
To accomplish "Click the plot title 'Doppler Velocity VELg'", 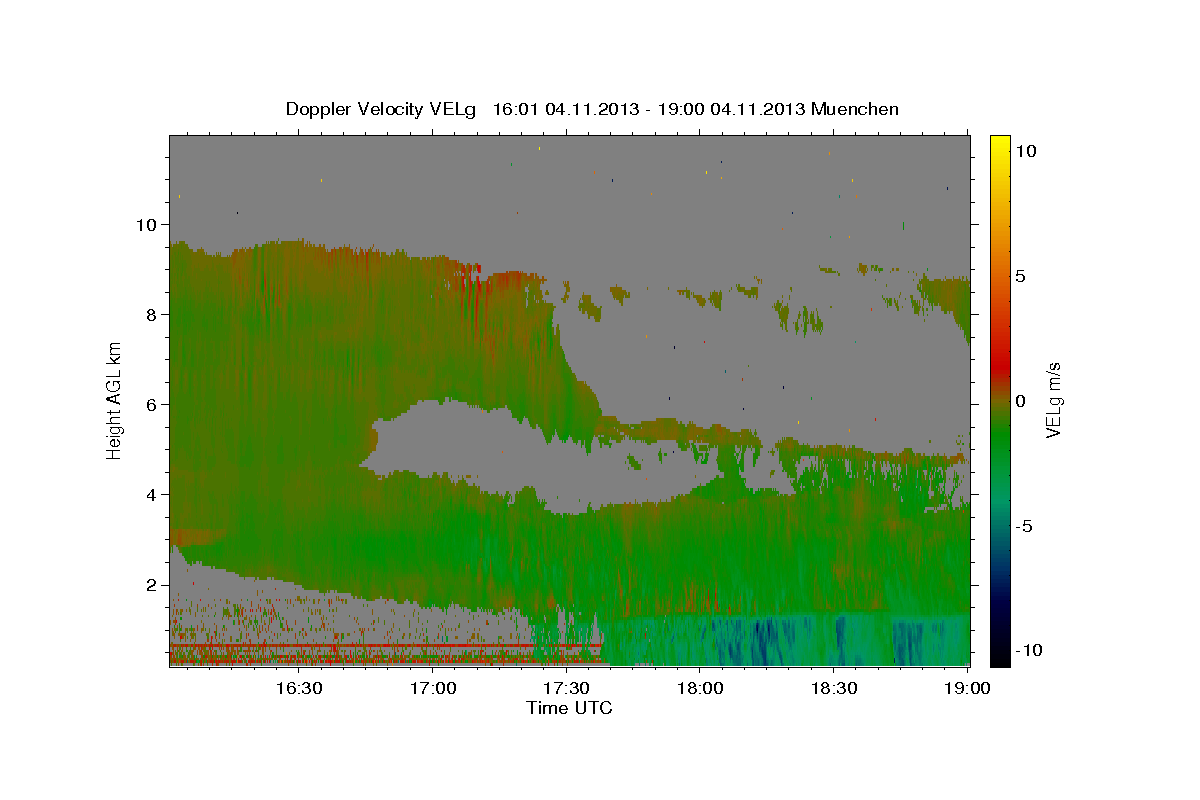I will 379,109.
